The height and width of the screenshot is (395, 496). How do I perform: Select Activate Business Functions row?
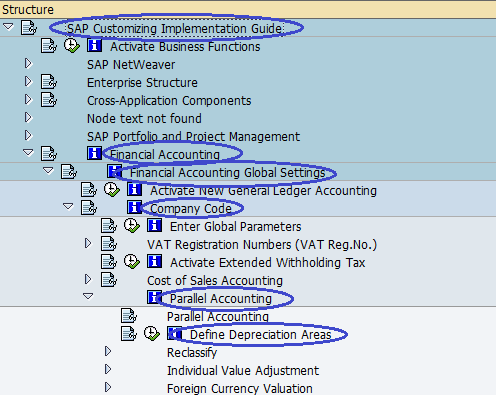click(x=185, y=47)
